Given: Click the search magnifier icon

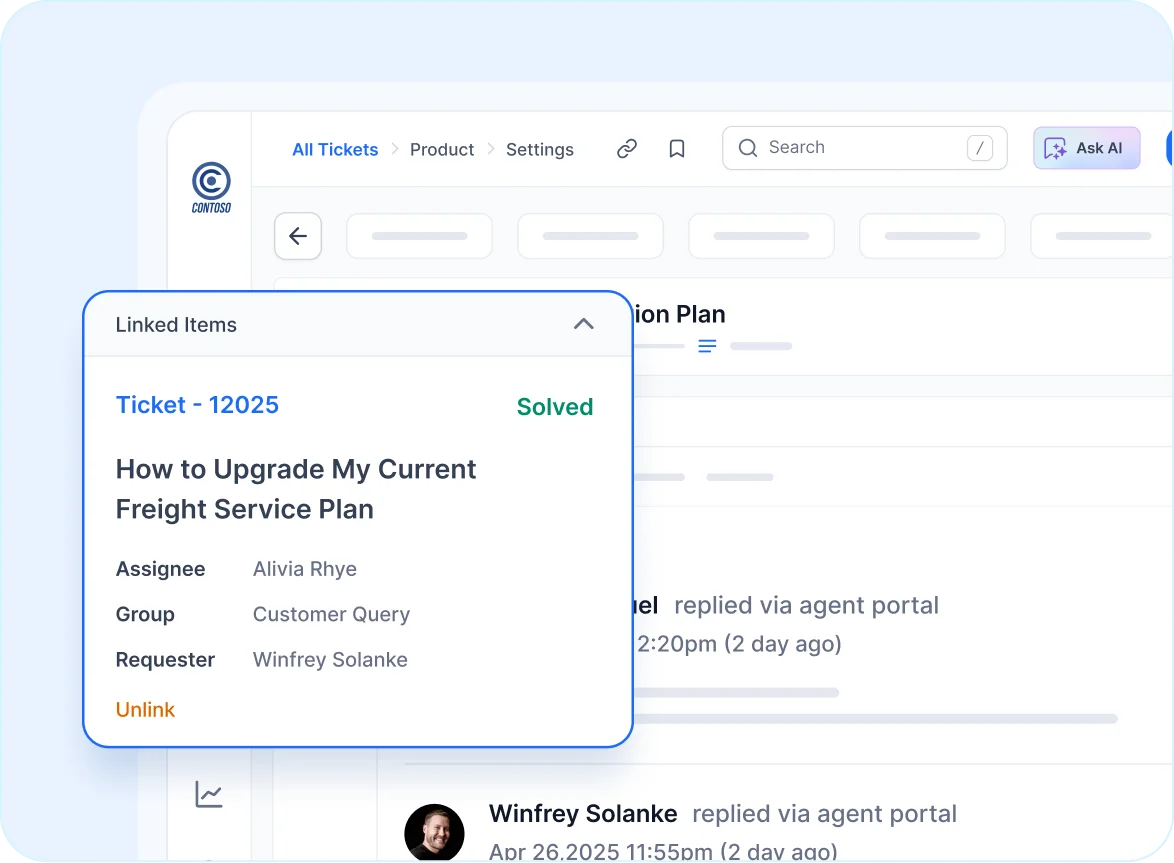Looking at the screenshot, I should [x=747, y=147].
